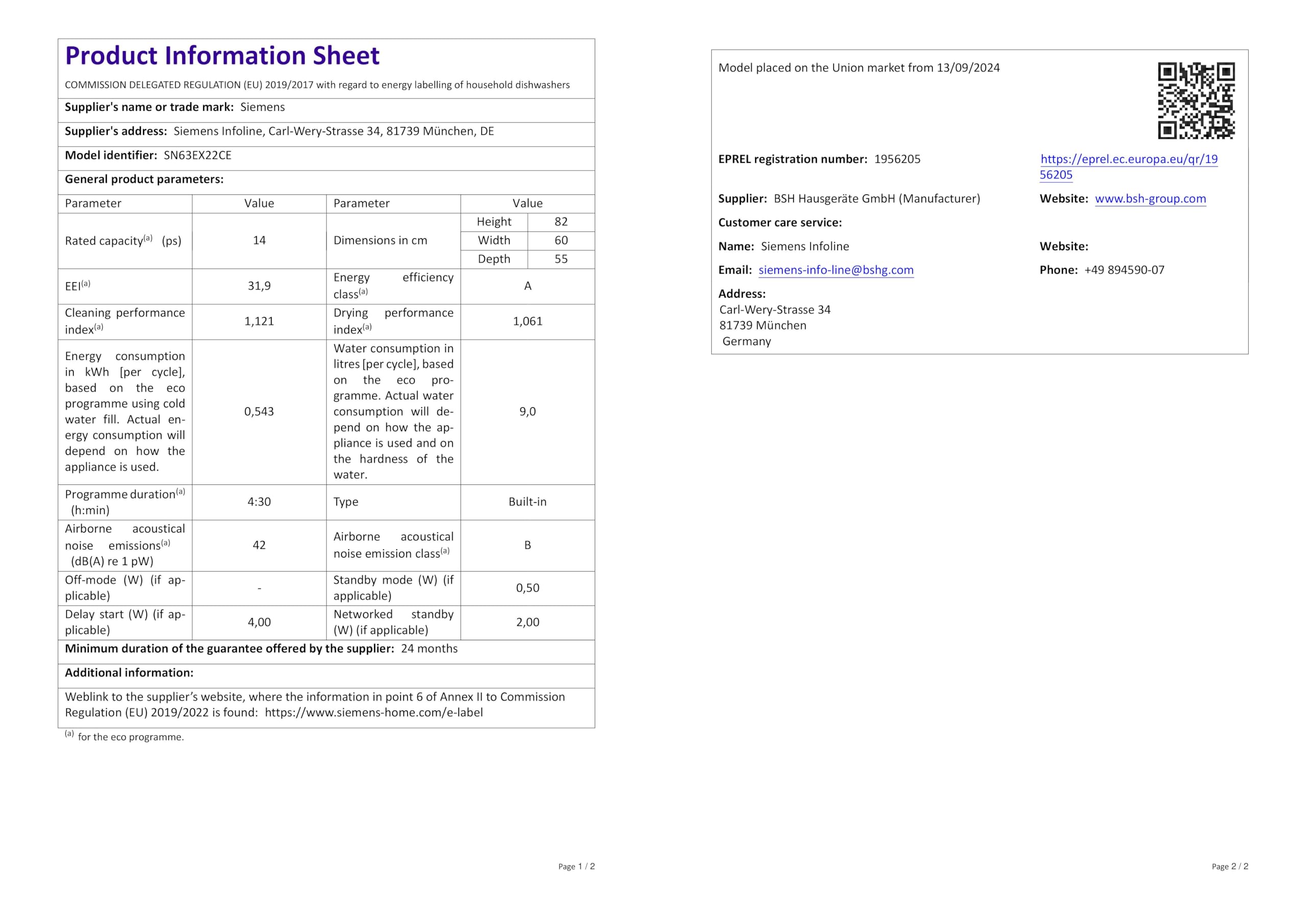The image size is (1307, 924).
Task: Click the noise emission class value B
Action: (x=528, y=545)
